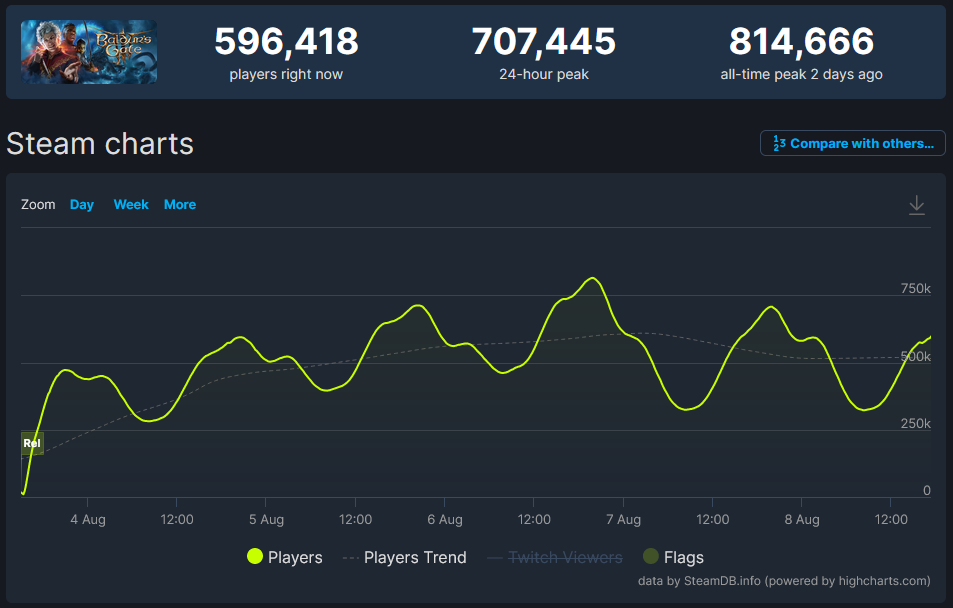This screenshot has width=953, height=608.
Task: Click the 7 Aug axis label
Action: [x=624, y=520]
